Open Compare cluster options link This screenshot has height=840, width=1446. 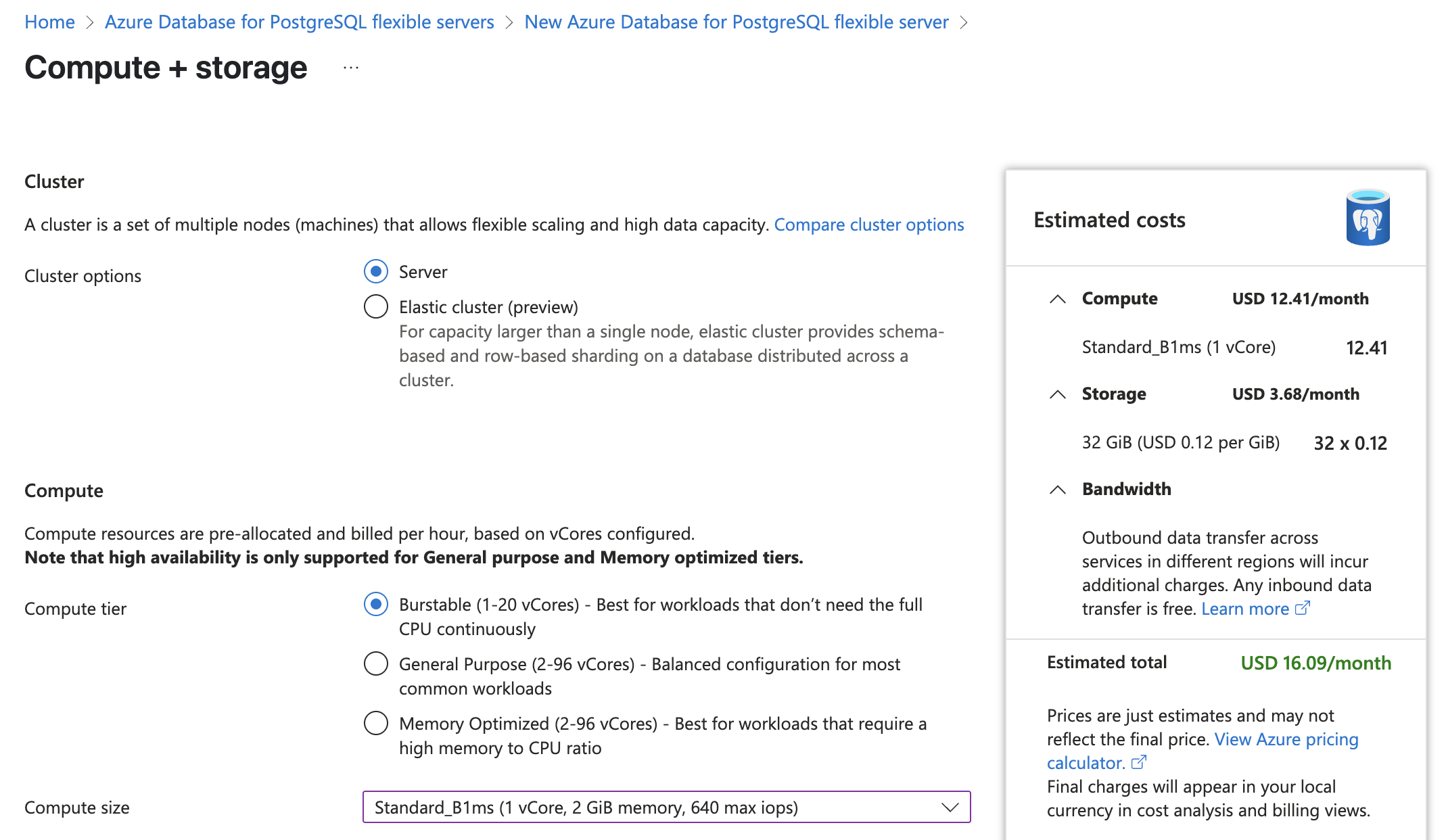click(x=868, y=225)
